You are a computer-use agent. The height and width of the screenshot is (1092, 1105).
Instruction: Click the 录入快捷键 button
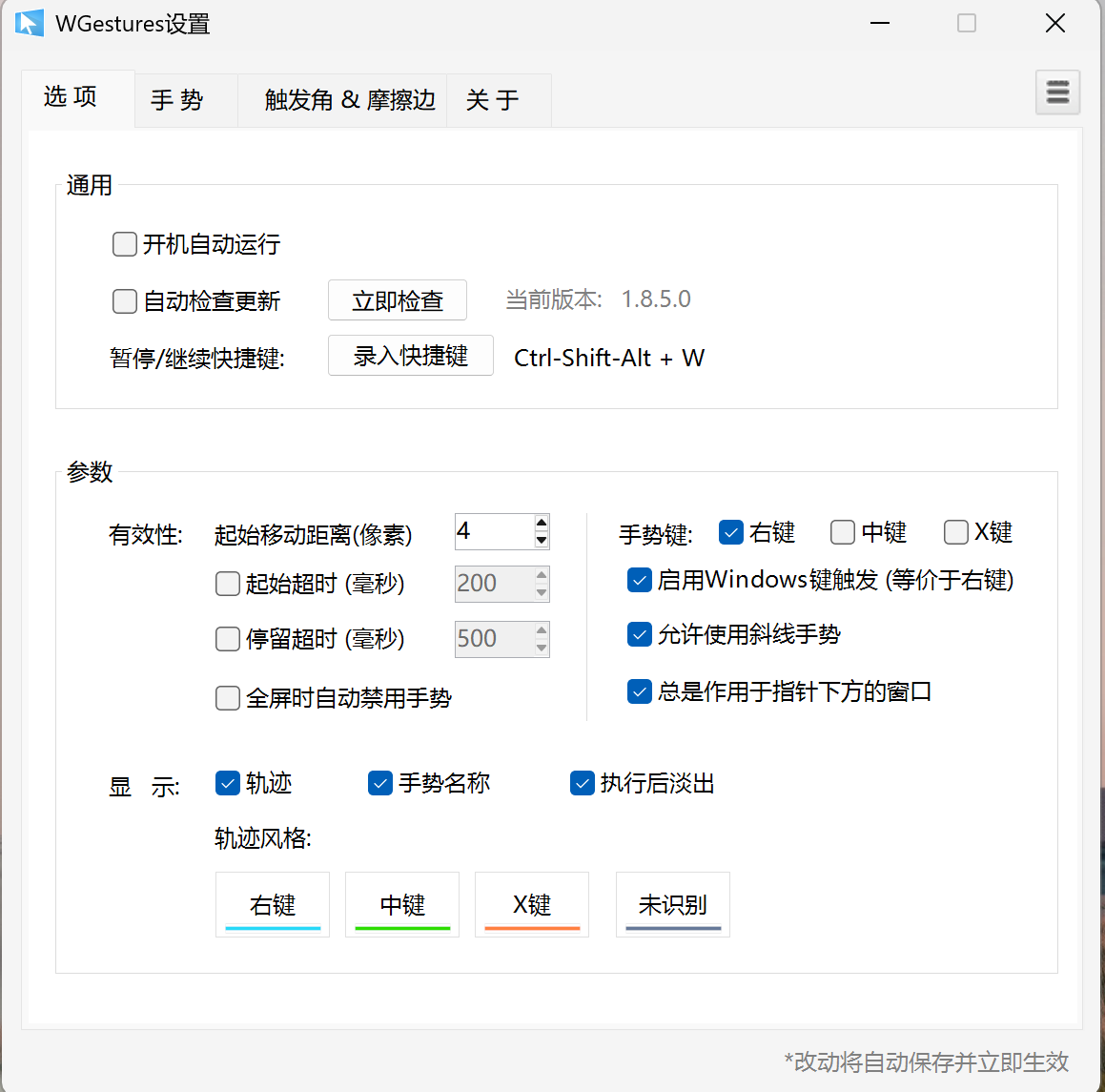coord(411,356)
